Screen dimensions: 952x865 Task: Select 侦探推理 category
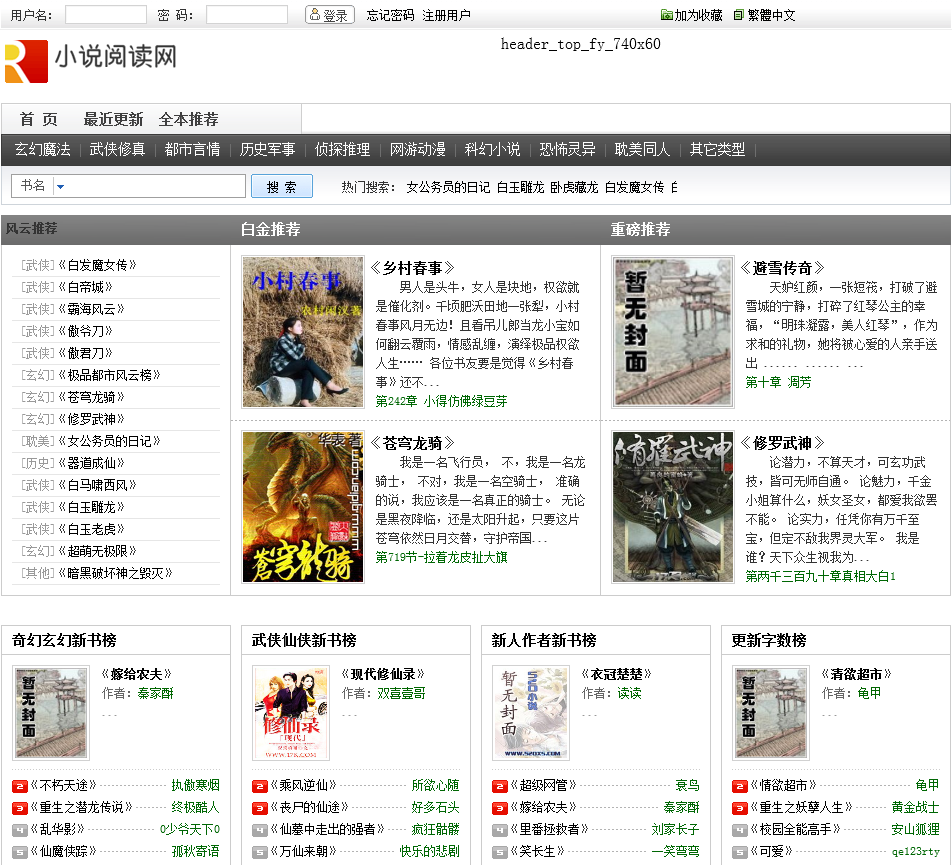(342, 149)
